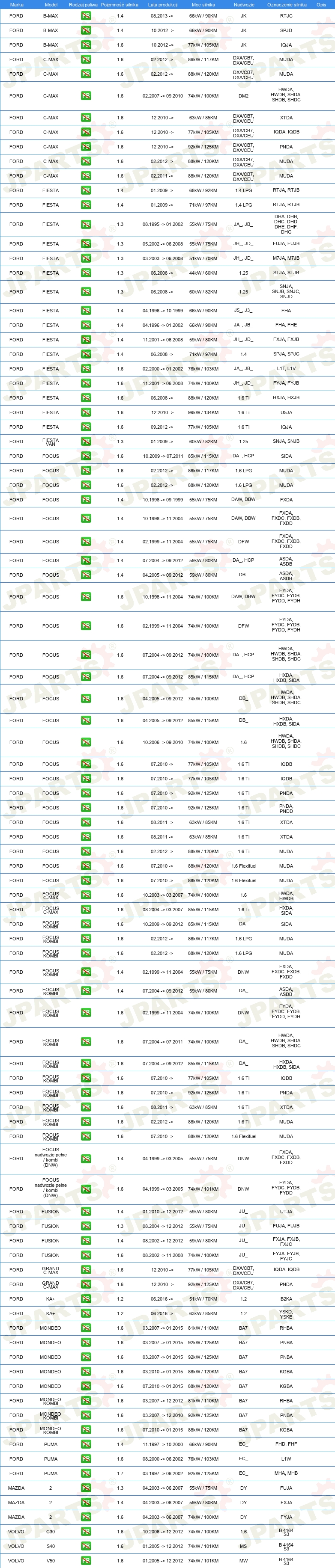Click the fuel icon in C-MAX DM2 row

pyautogui.click(x=86, y=95)
